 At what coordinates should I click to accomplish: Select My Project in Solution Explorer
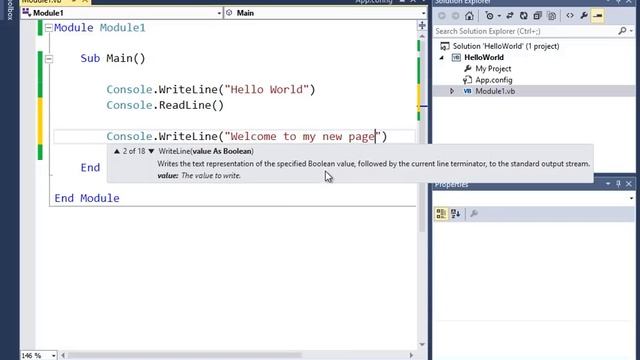point(493,69)
